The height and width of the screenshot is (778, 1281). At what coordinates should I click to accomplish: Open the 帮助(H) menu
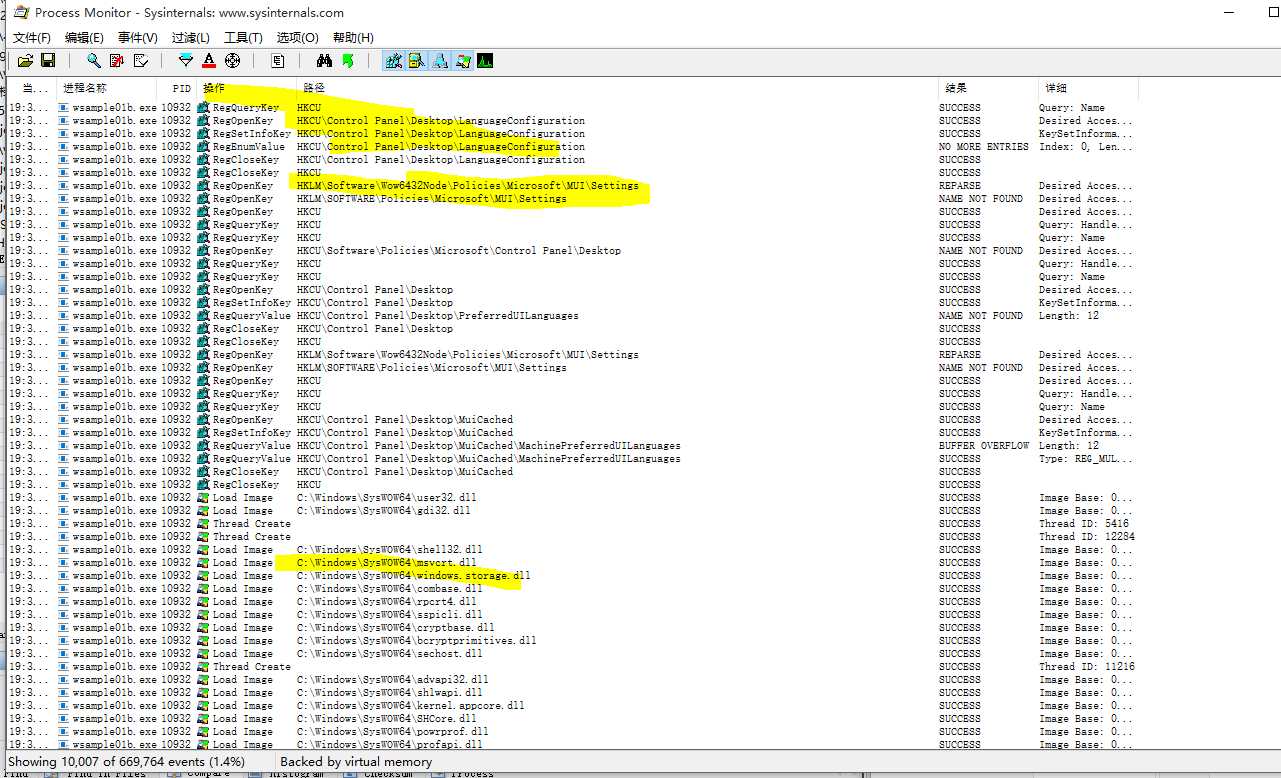pos(353,37)
